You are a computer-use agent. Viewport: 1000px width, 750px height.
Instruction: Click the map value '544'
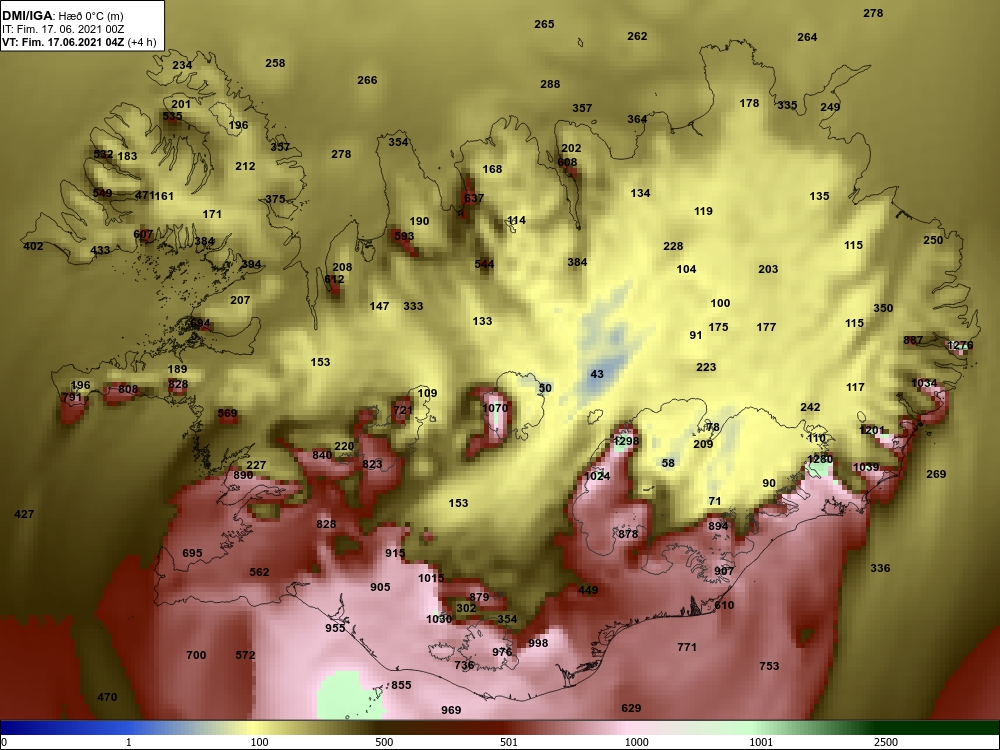pyautogui.click(x=484, y=264)
